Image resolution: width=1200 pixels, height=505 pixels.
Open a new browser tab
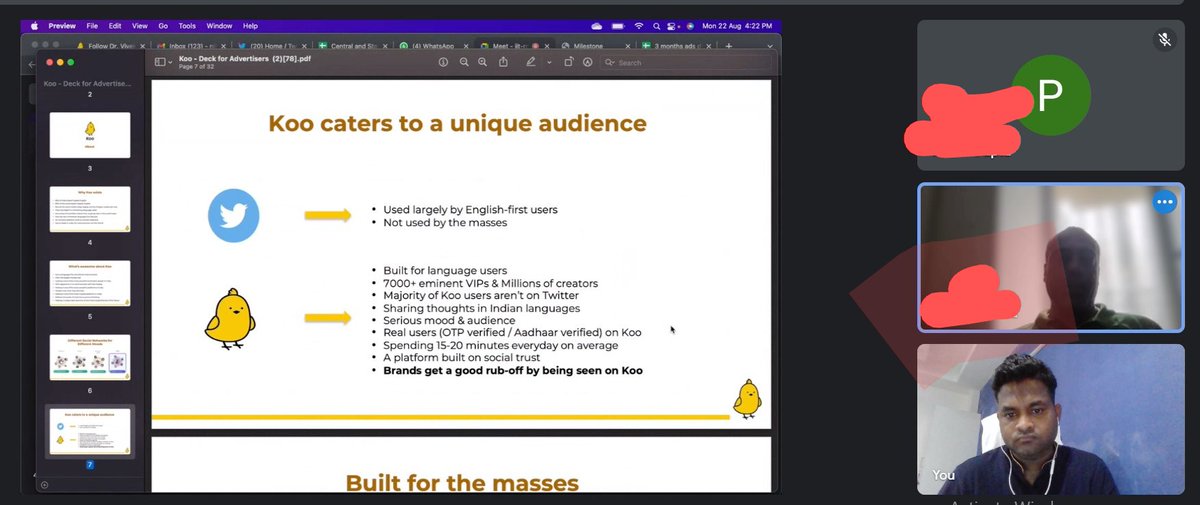pyautogui.click(x=728, y=46)
